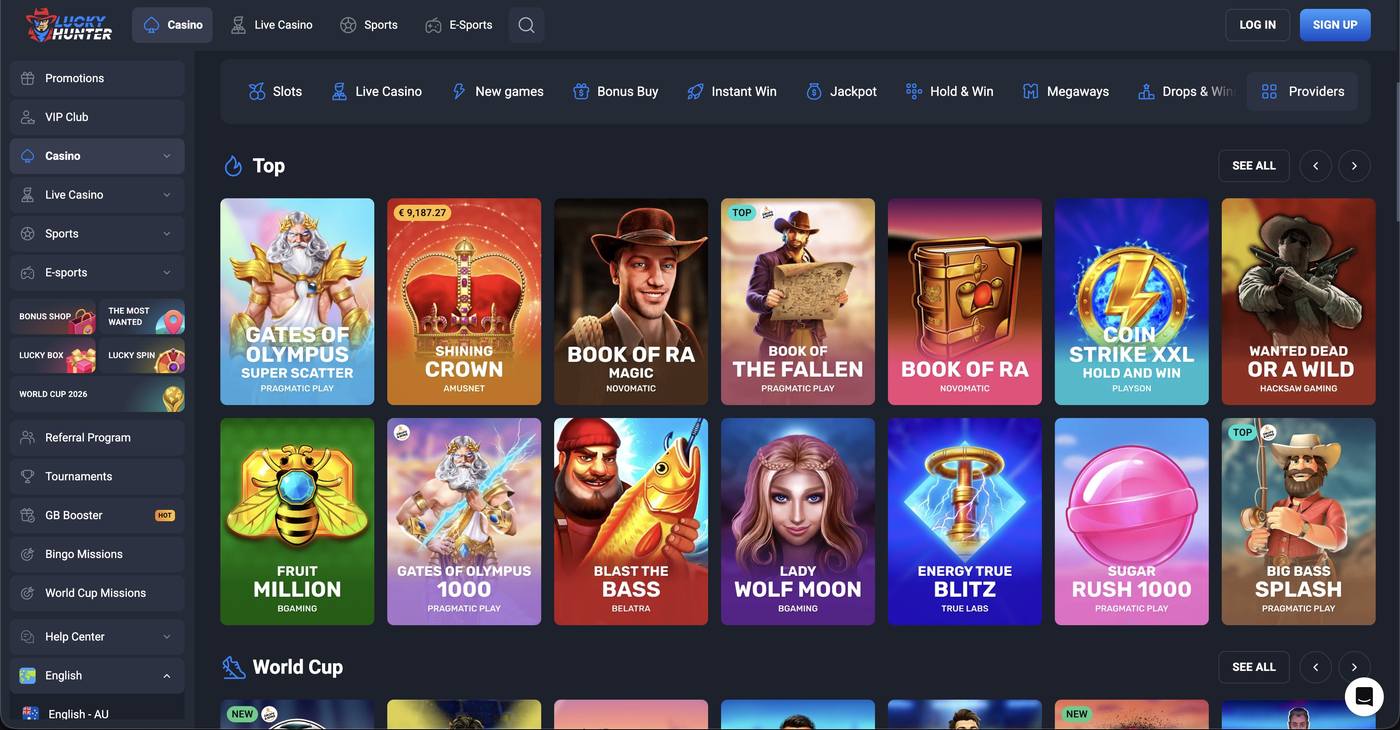
Task: Expand the E-sports sidebar section
Action: click(167, 273)
